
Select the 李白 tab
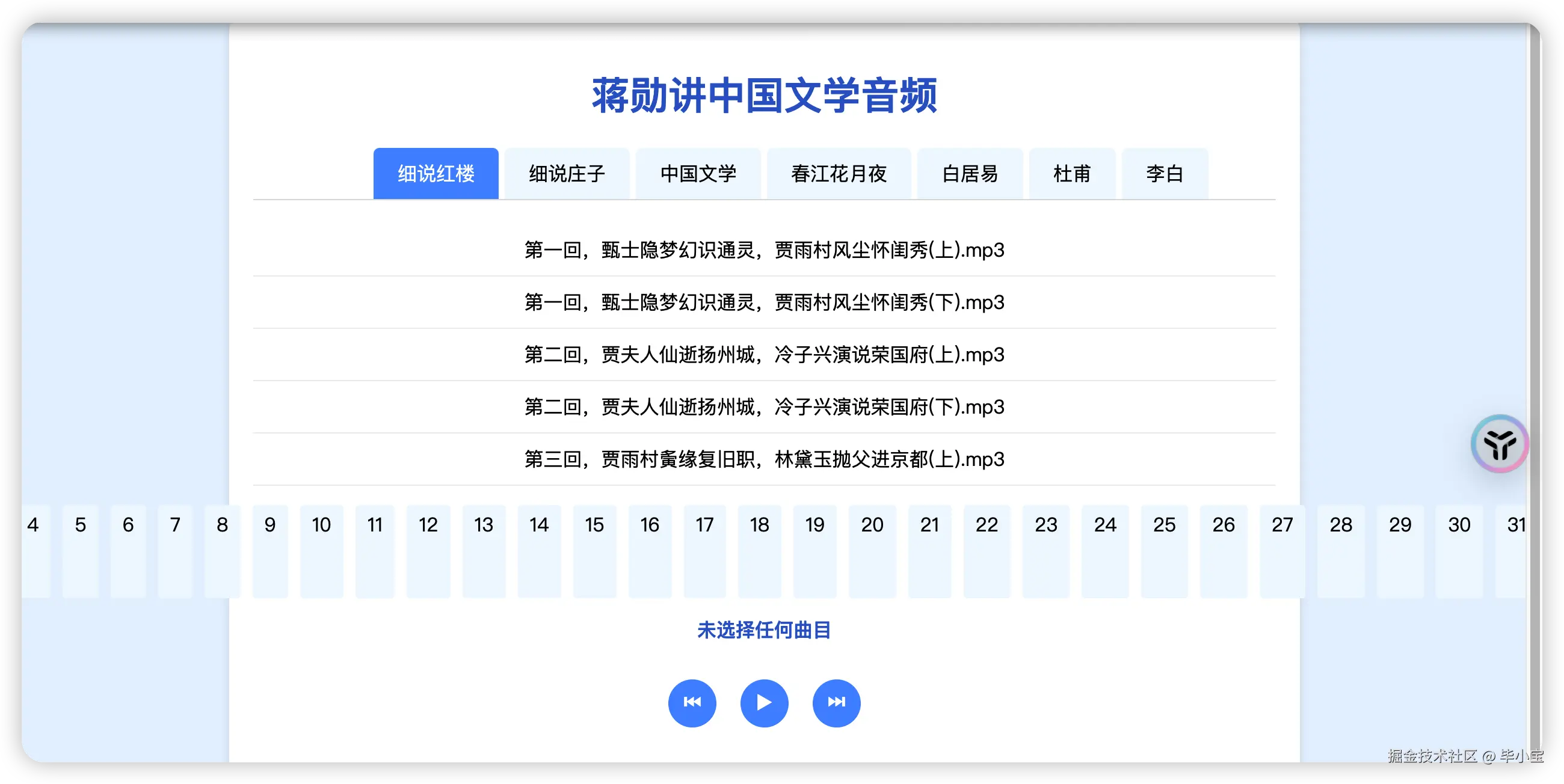pyautogui.click(x=1165, y=174)
